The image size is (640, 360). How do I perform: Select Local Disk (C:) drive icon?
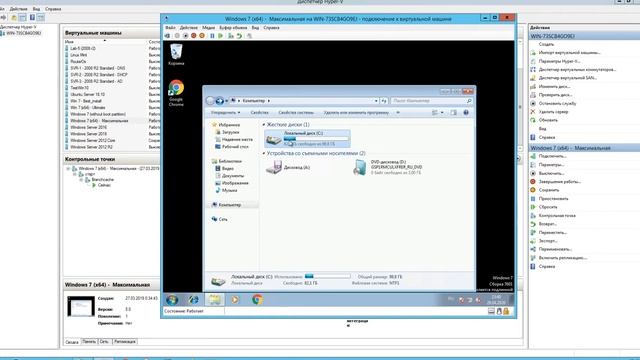pos(273,139)
